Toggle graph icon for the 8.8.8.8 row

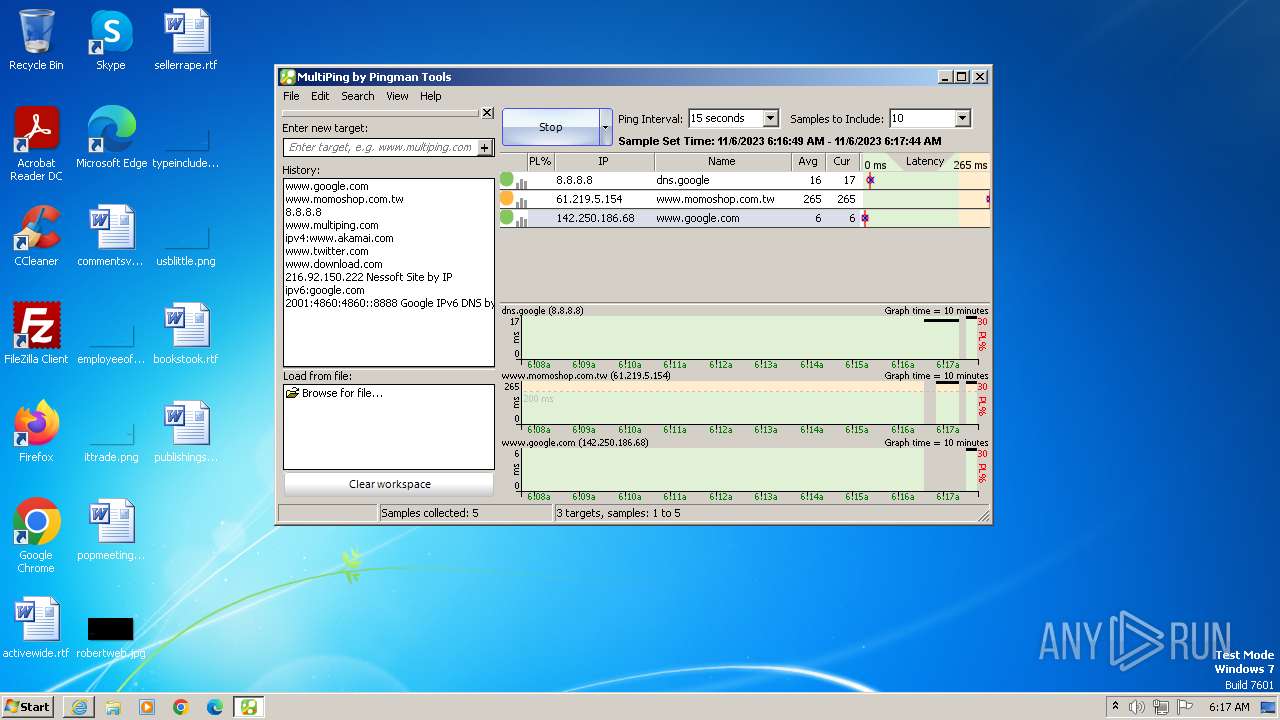point(521,183)
